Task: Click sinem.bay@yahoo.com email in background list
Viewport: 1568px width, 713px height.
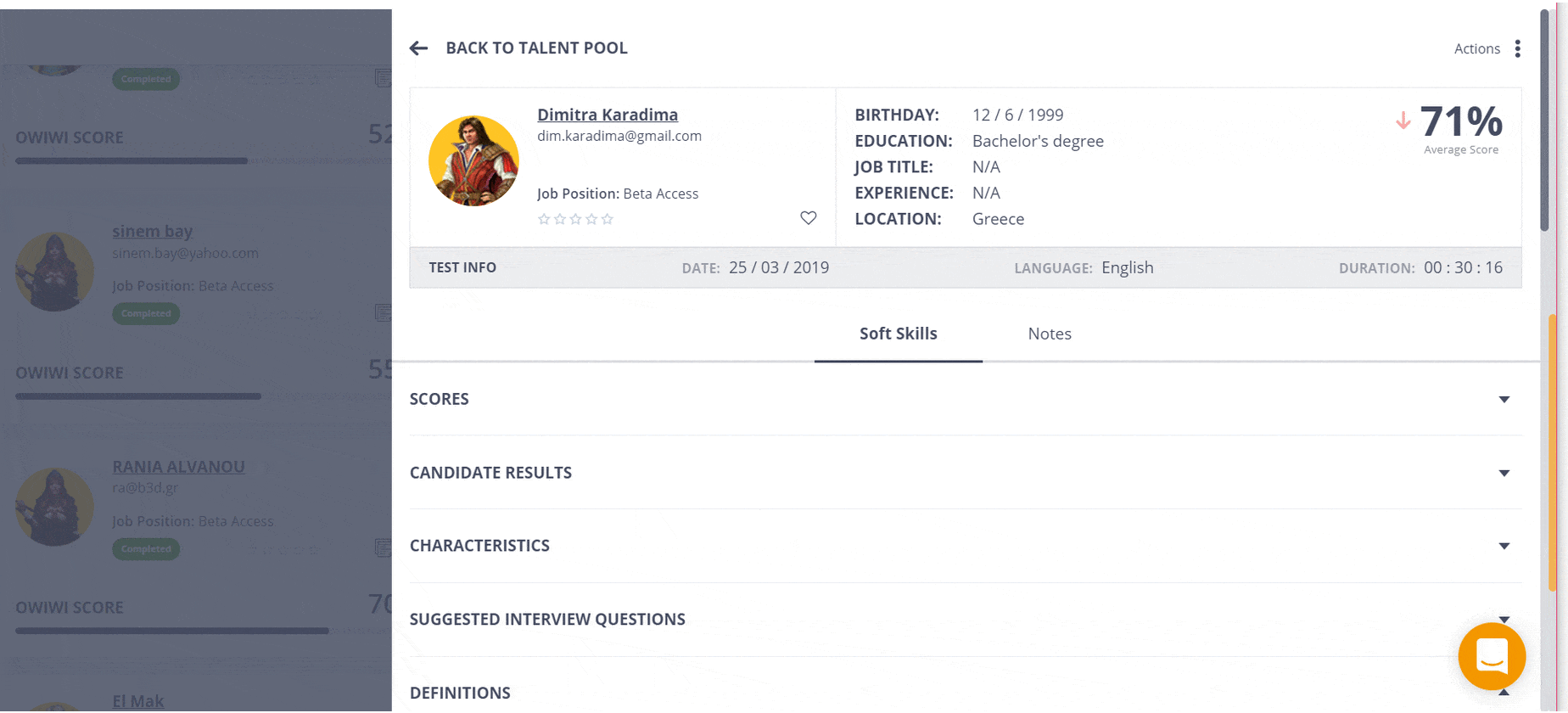Action: point(186,253)
